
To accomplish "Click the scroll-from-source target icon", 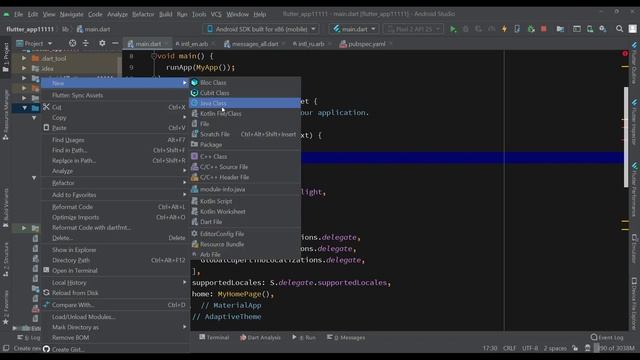I will click(x=73, y=43).
